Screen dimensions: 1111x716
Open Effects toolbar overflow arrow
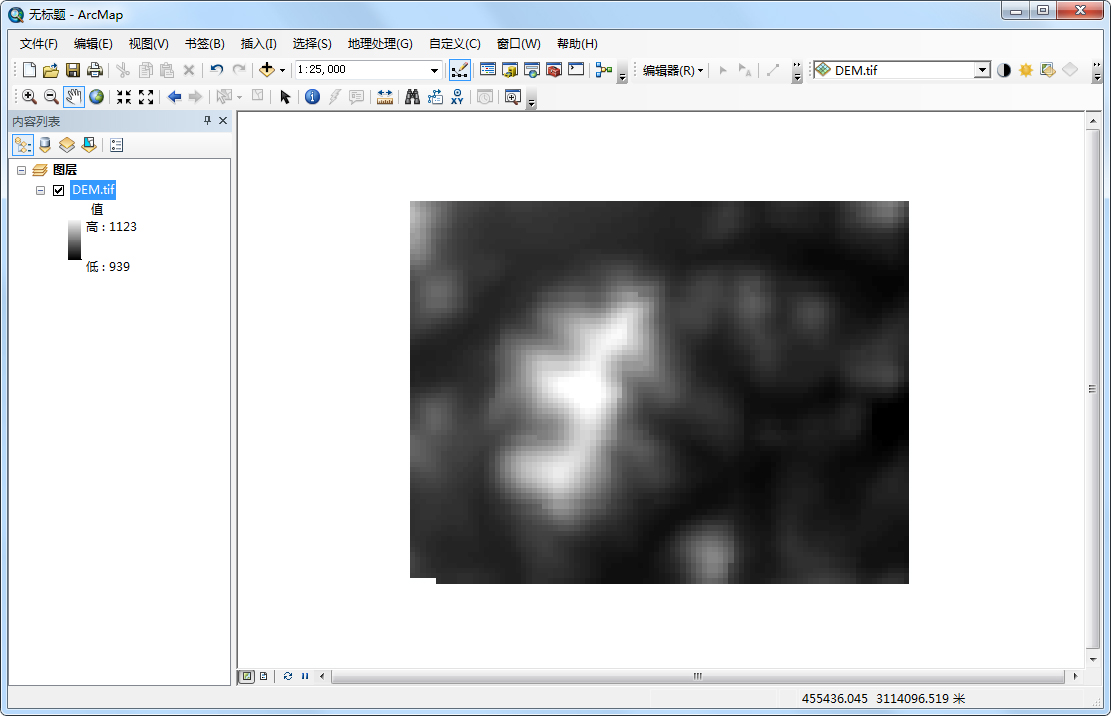(x=1097, y=70)
